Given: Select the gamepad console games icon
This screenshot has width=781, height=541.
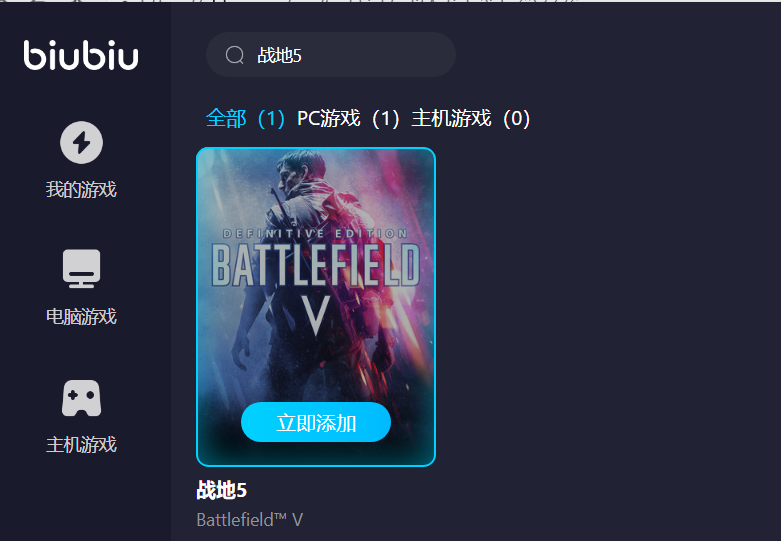Looking at the screenshot, I should coord(82,398).
